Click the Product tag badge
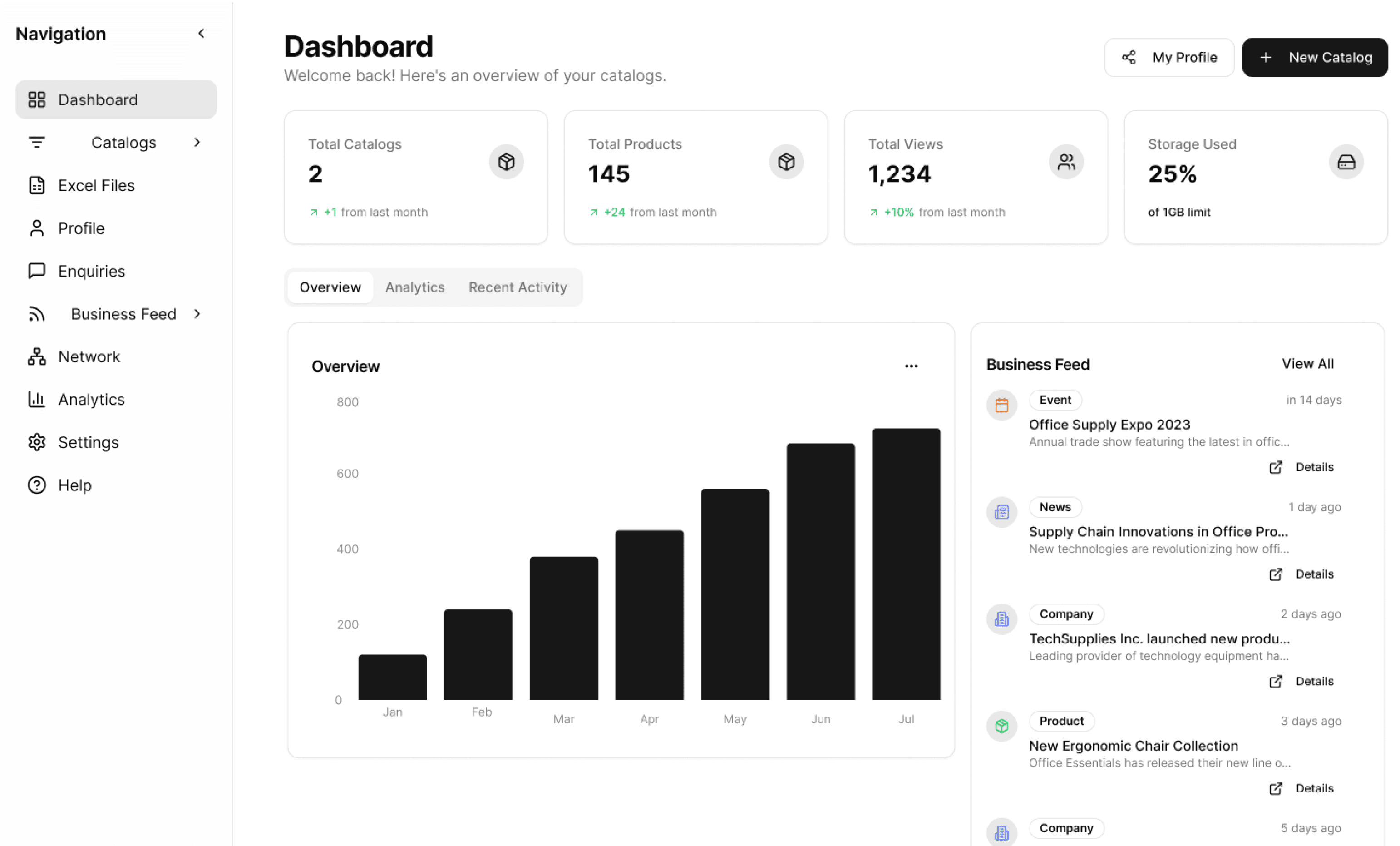This screenshot has height=846, width=1400. [x=1061, y=721]
